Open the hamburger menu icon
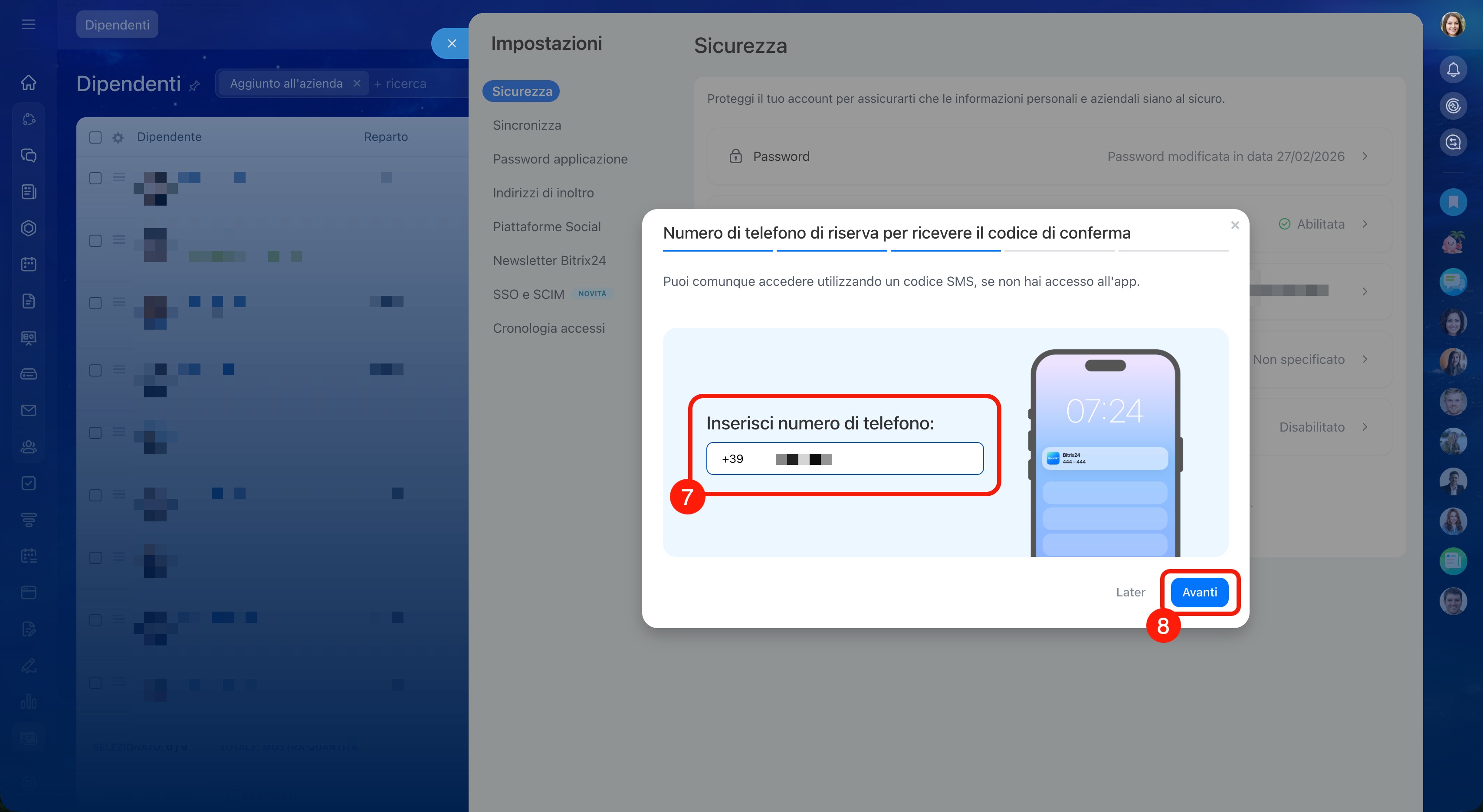This screenshot has width=1483, height=812. (28, 24)
